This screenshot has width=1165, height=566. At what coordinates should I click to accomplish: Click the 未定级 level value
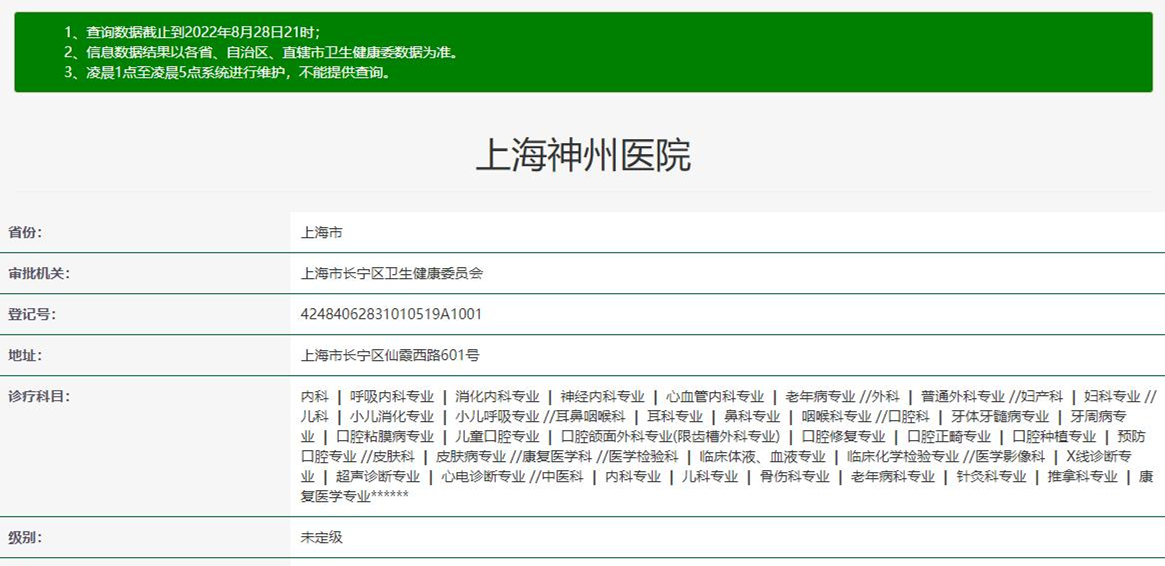click(x=321, y=537)
